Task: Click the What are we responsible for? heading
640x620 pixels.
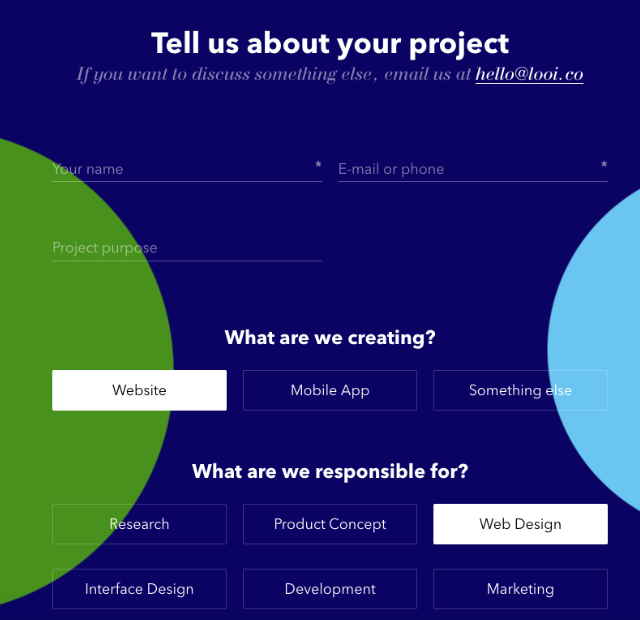Action: click(330, 472)
